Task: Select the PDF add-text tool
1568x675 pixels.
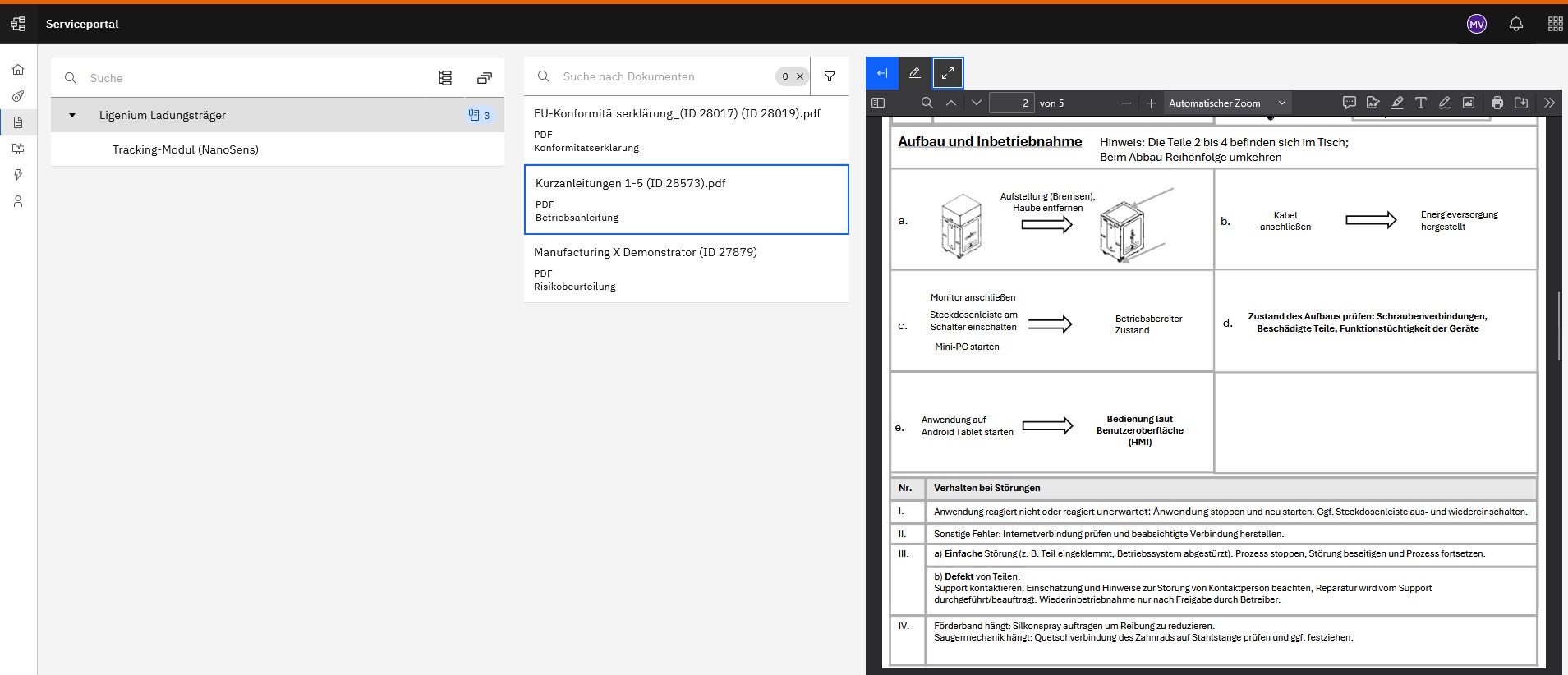Action: 1420,103
